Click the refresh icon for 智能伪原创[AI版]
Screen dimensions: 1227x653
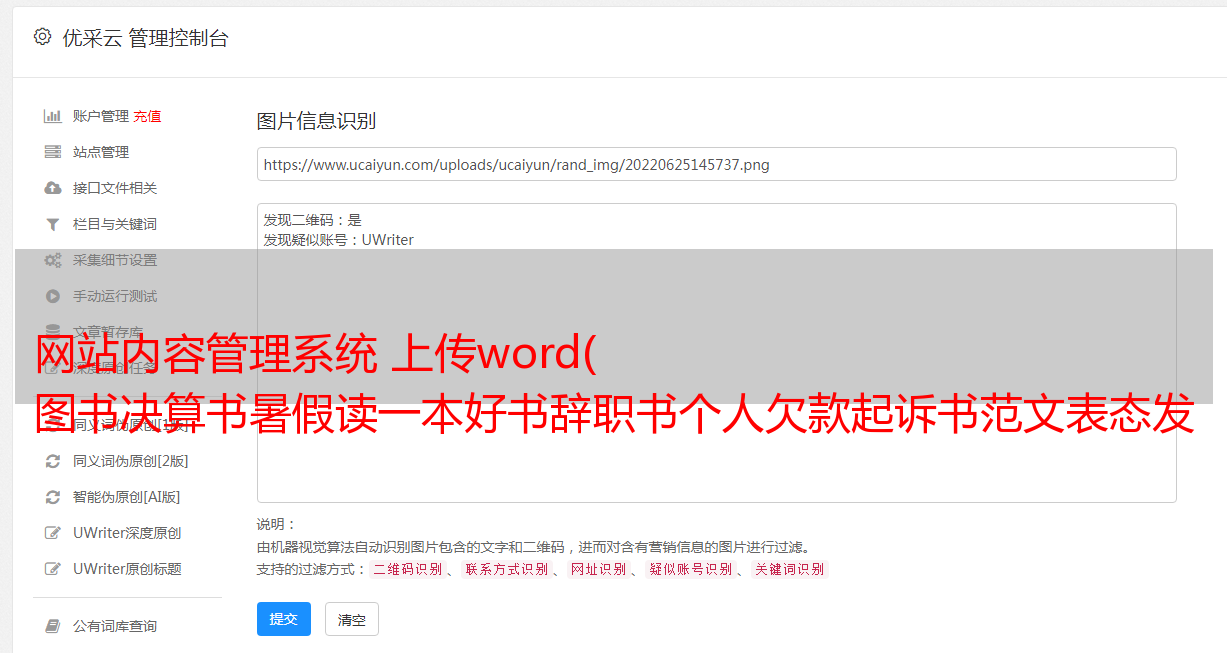coord(53,497)
